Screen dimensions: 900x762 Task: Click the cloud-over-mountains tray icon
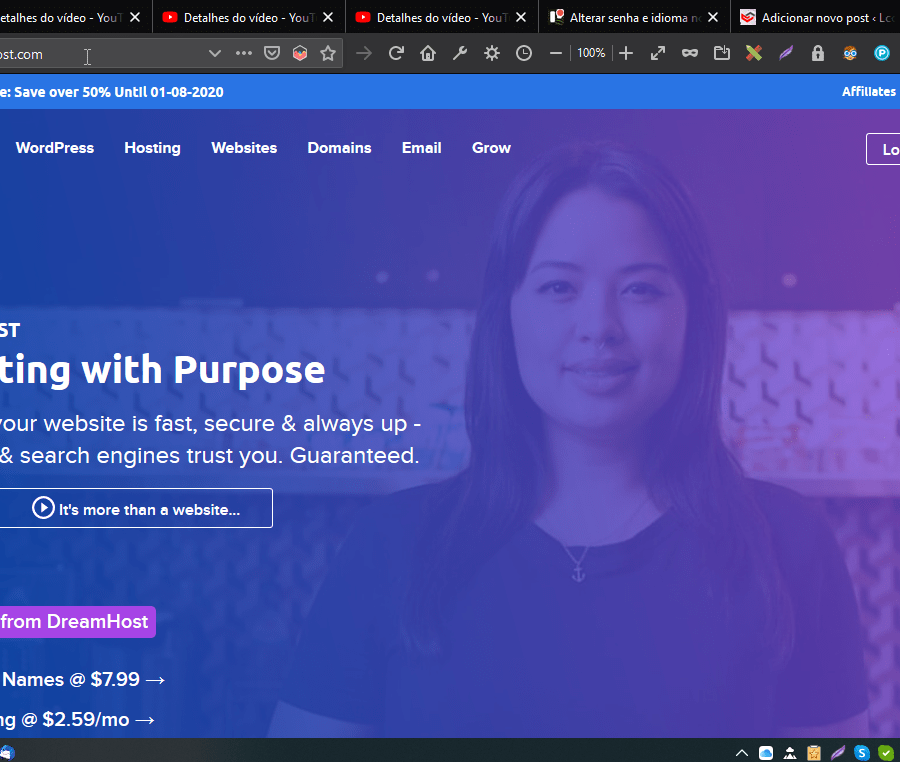[x=790, y=752]
